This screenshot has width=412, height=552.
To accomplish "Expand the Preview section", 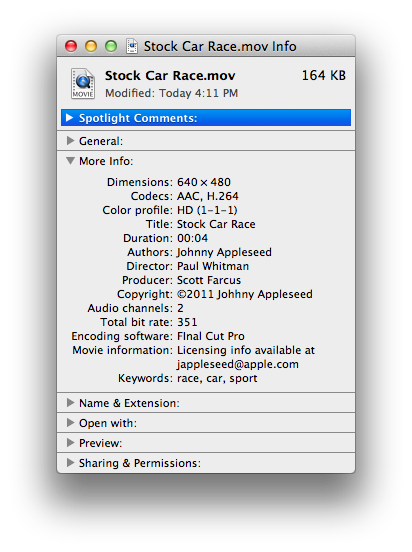I will (x=70, y=443).
